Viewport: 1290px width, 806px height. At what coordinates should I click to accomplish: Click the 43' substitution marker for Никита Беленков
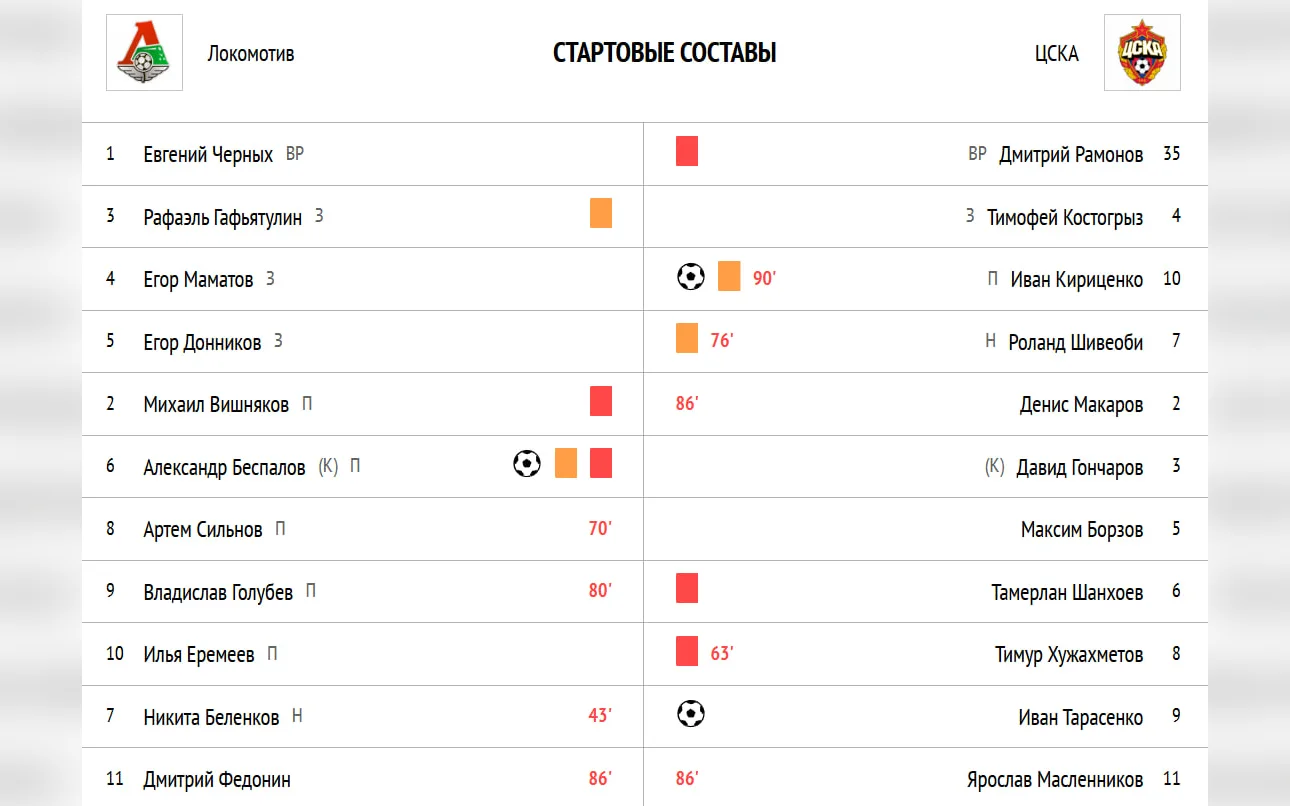(600, 716)
